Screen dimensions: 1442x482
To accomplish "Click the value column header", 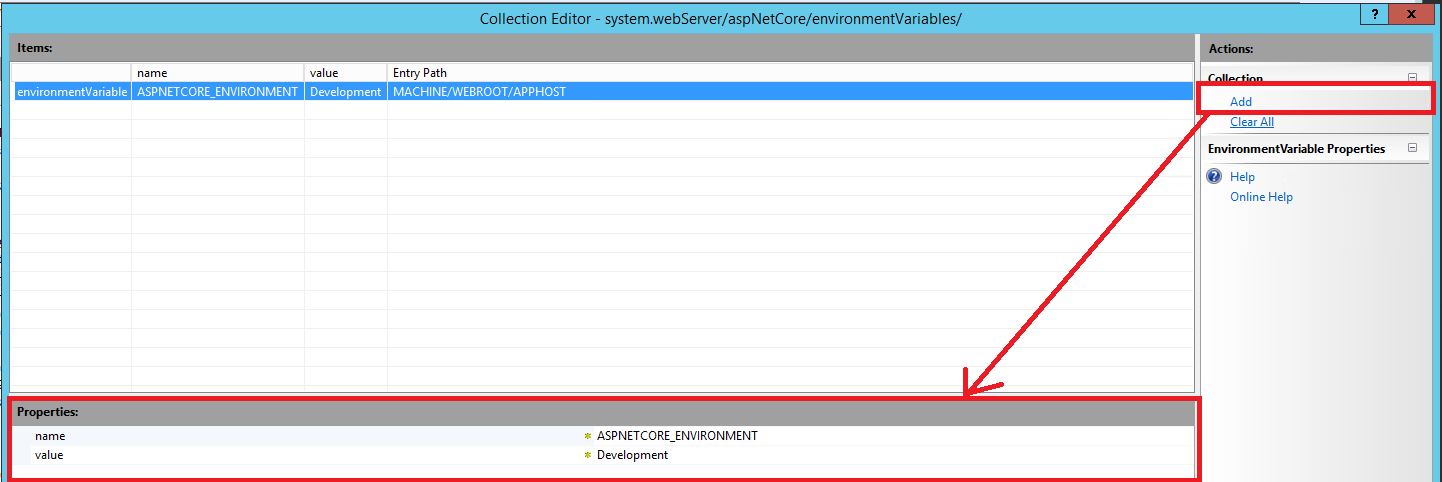I will click(346, 73).
